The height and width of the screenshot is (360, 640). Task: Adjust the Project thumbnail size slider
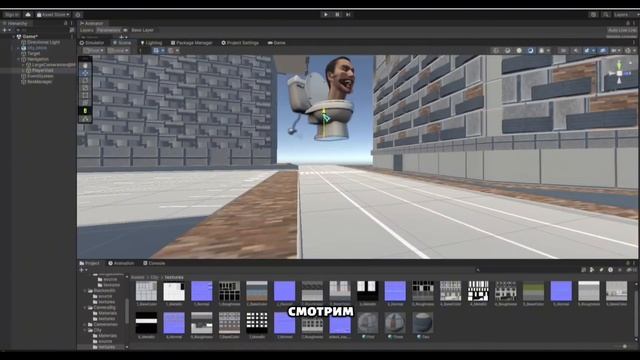(x=624, y=346)
